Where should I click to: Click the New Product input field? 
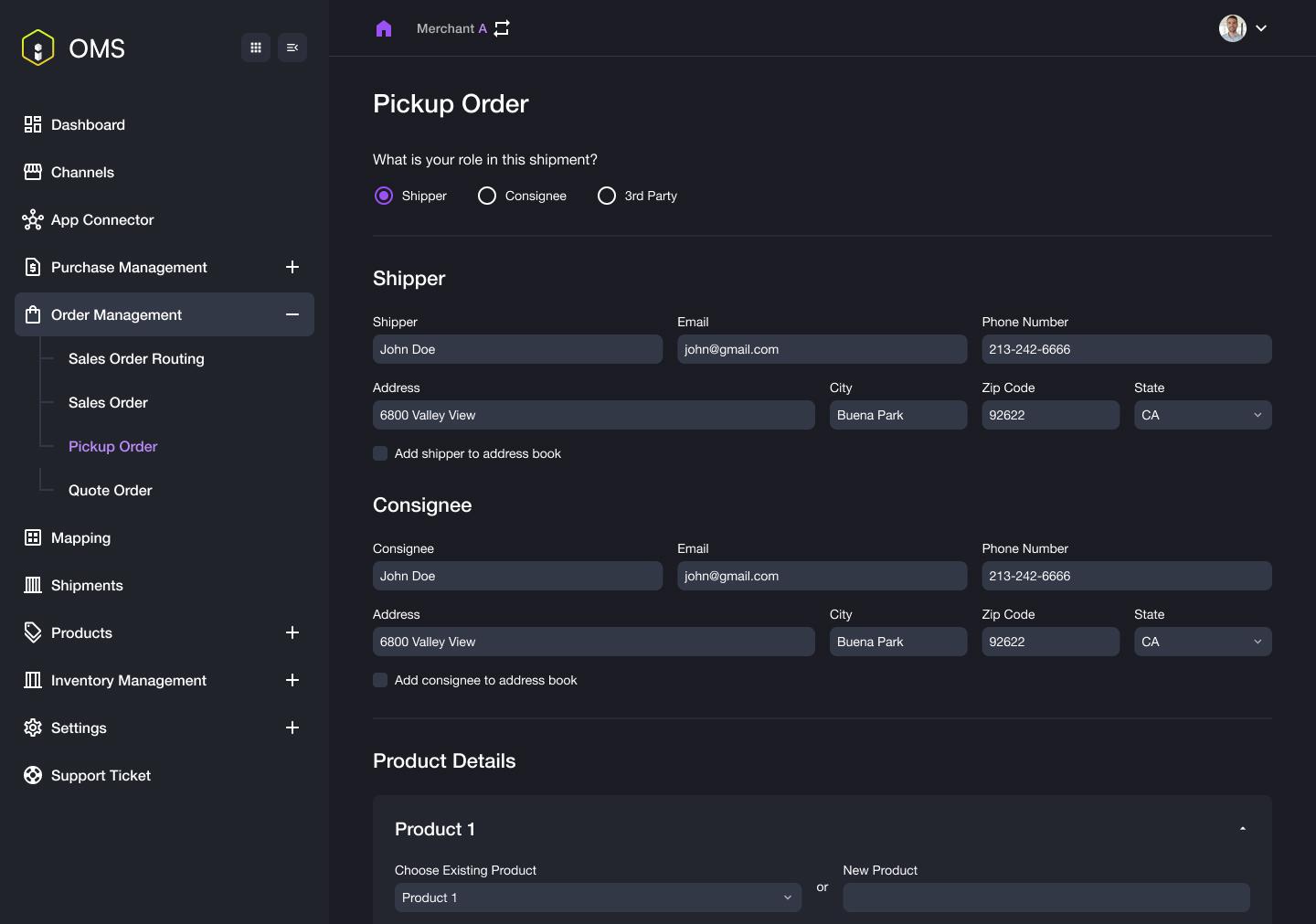pos(1046,897)
